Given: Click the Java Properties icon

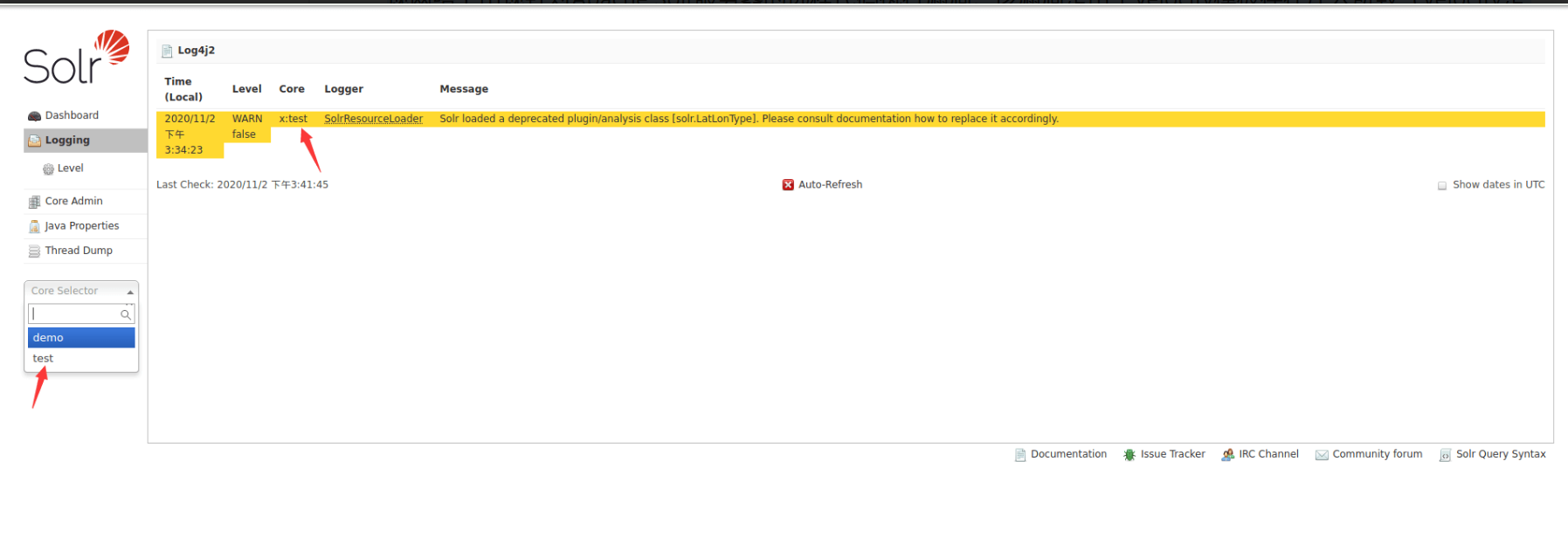Looking at the screenshot, I should [x=35, y=226].
